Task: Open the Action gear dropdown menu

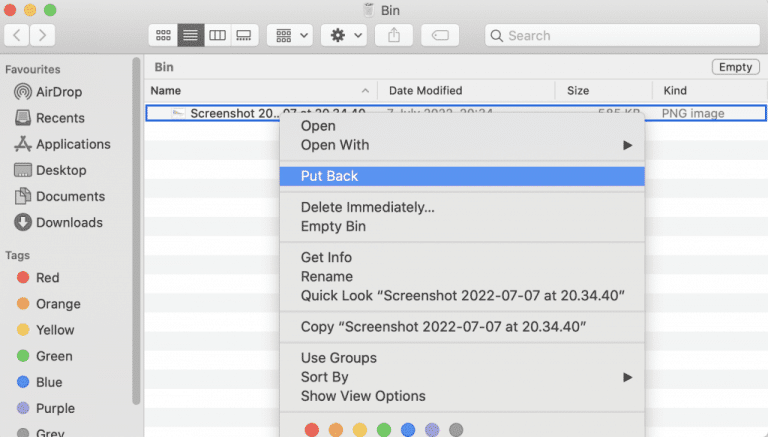Action: (346, 35)
